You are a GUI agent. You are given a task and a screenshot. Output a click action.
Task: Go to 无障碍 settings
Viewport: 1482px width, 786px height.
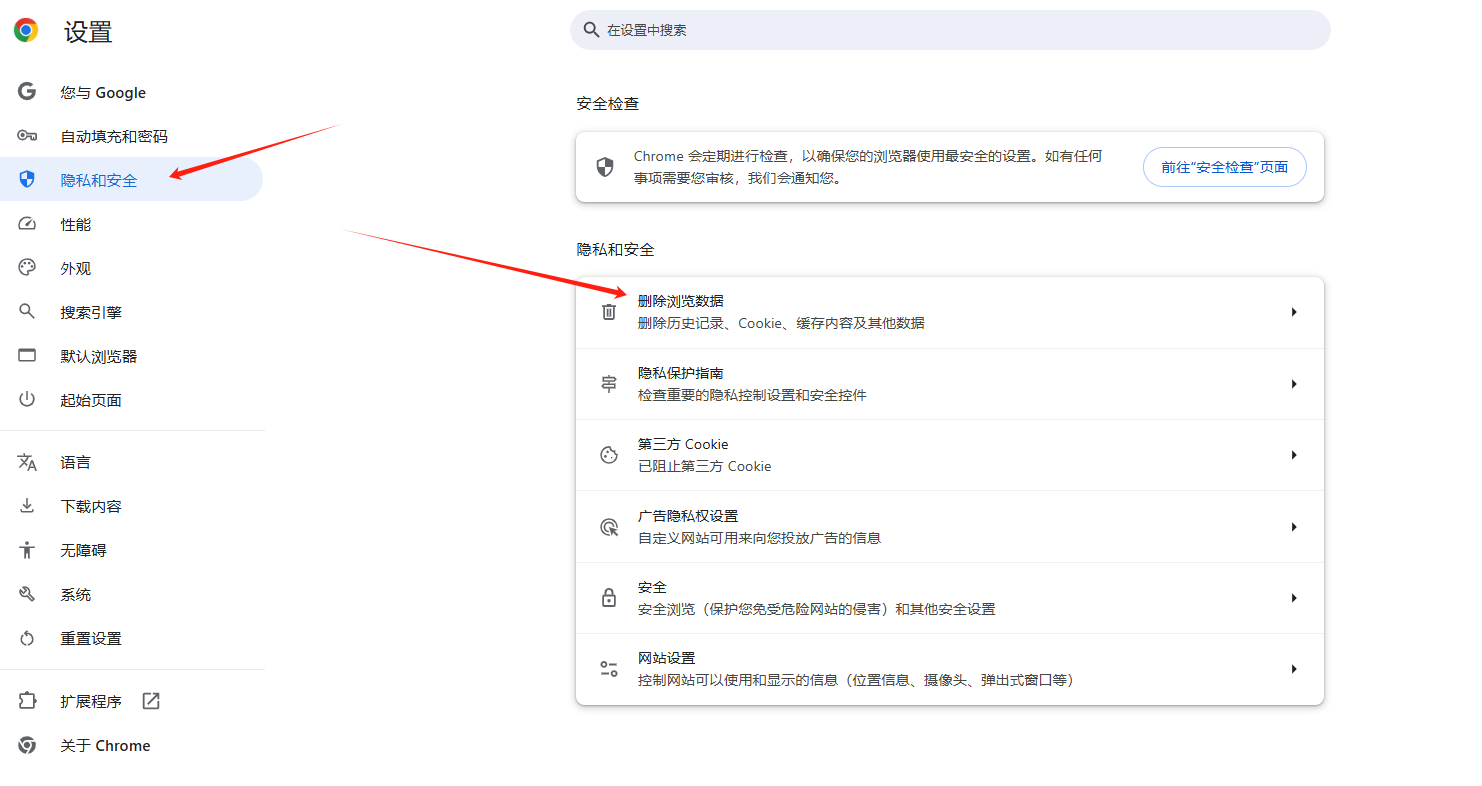pyautogui.click(x=131, y=550)
